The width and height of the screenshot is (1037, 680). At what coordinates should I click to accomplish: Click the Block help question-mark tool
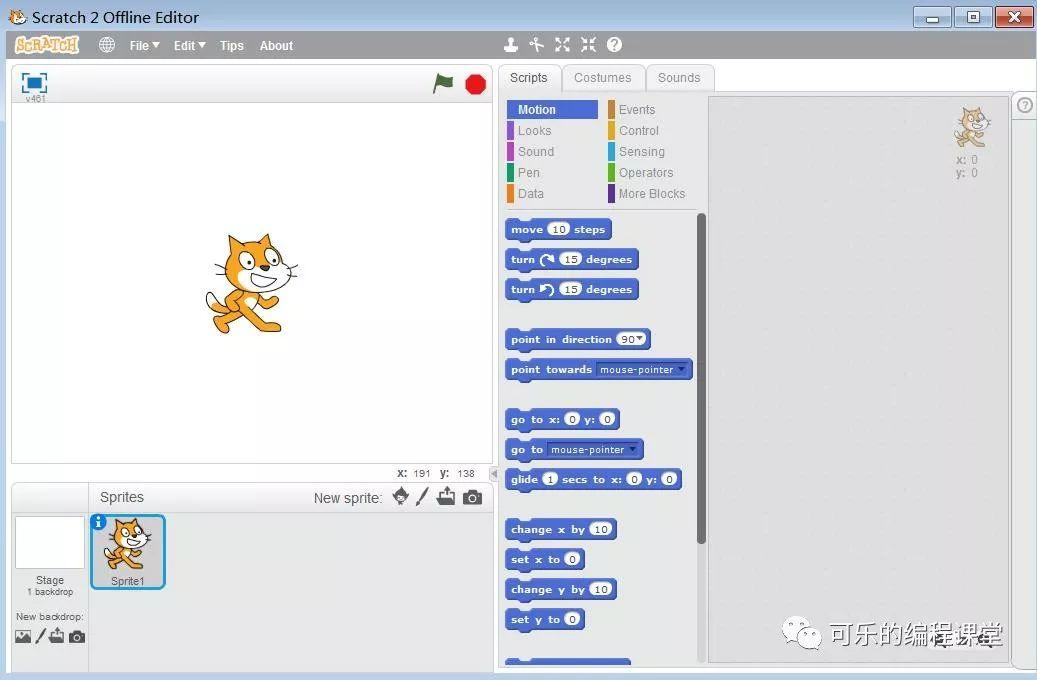point(614,44)
